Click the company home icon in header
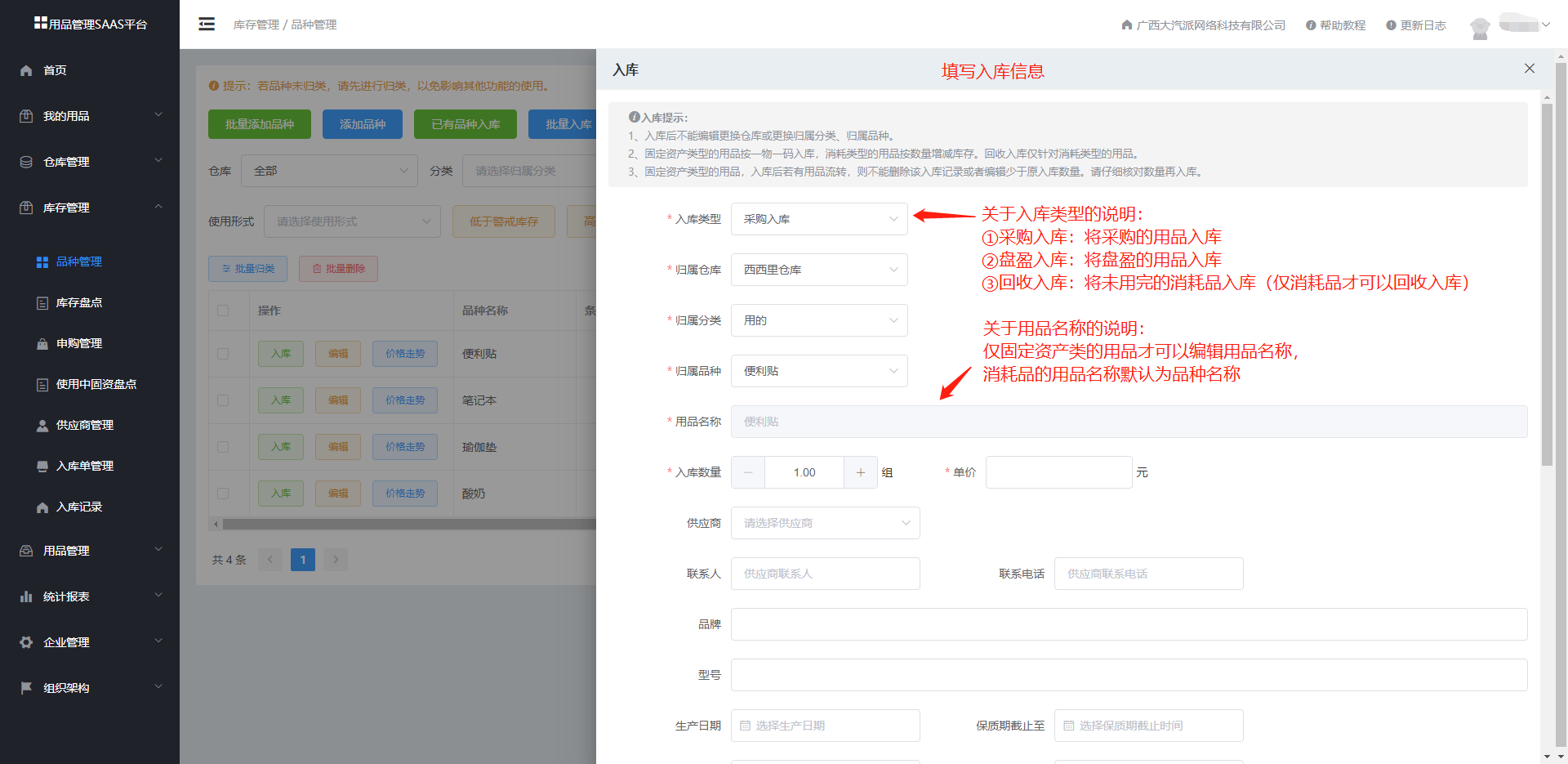Viewport: 1568px width, 764px height. tap(1127, 25)
